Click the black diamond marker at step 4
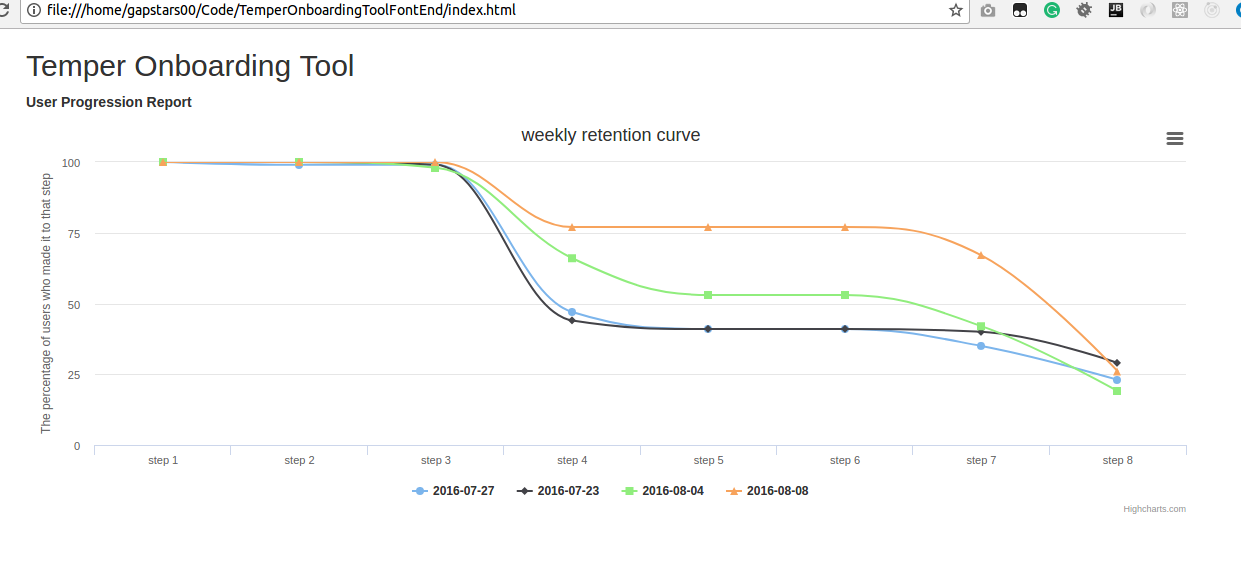 572,321
